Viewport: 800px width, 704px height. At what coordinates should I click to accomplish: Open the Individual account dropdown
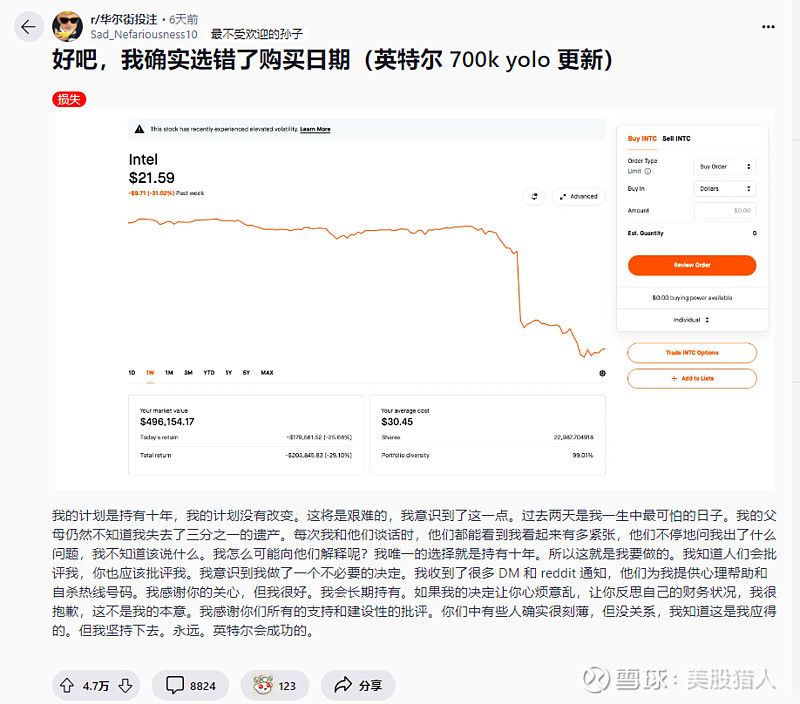[691, 320]
